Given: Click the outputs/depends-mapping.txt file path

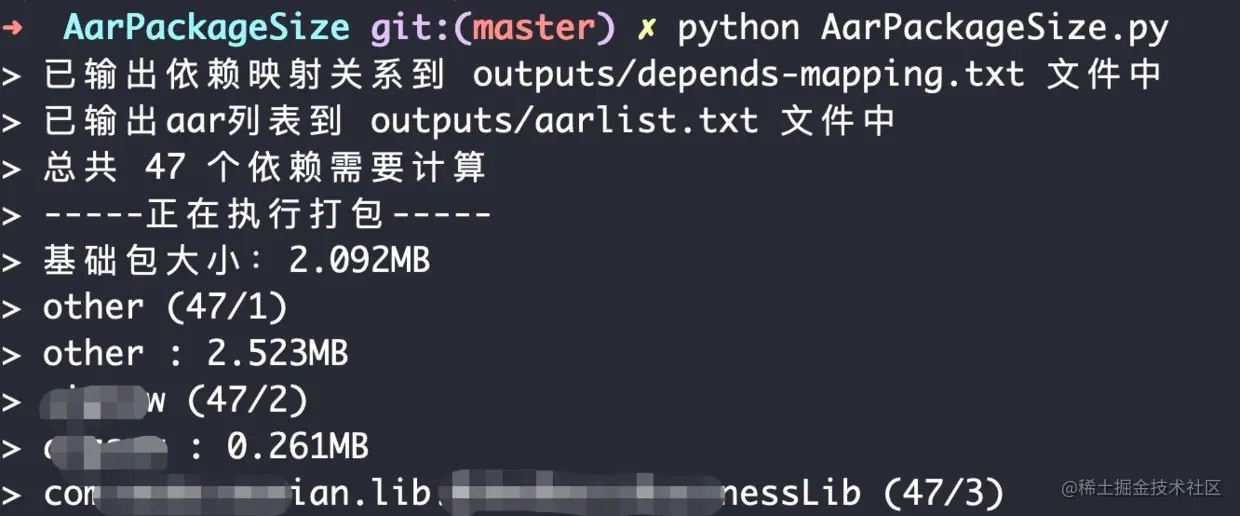Looking at the screenshot, I should click(x=749, y=74).
